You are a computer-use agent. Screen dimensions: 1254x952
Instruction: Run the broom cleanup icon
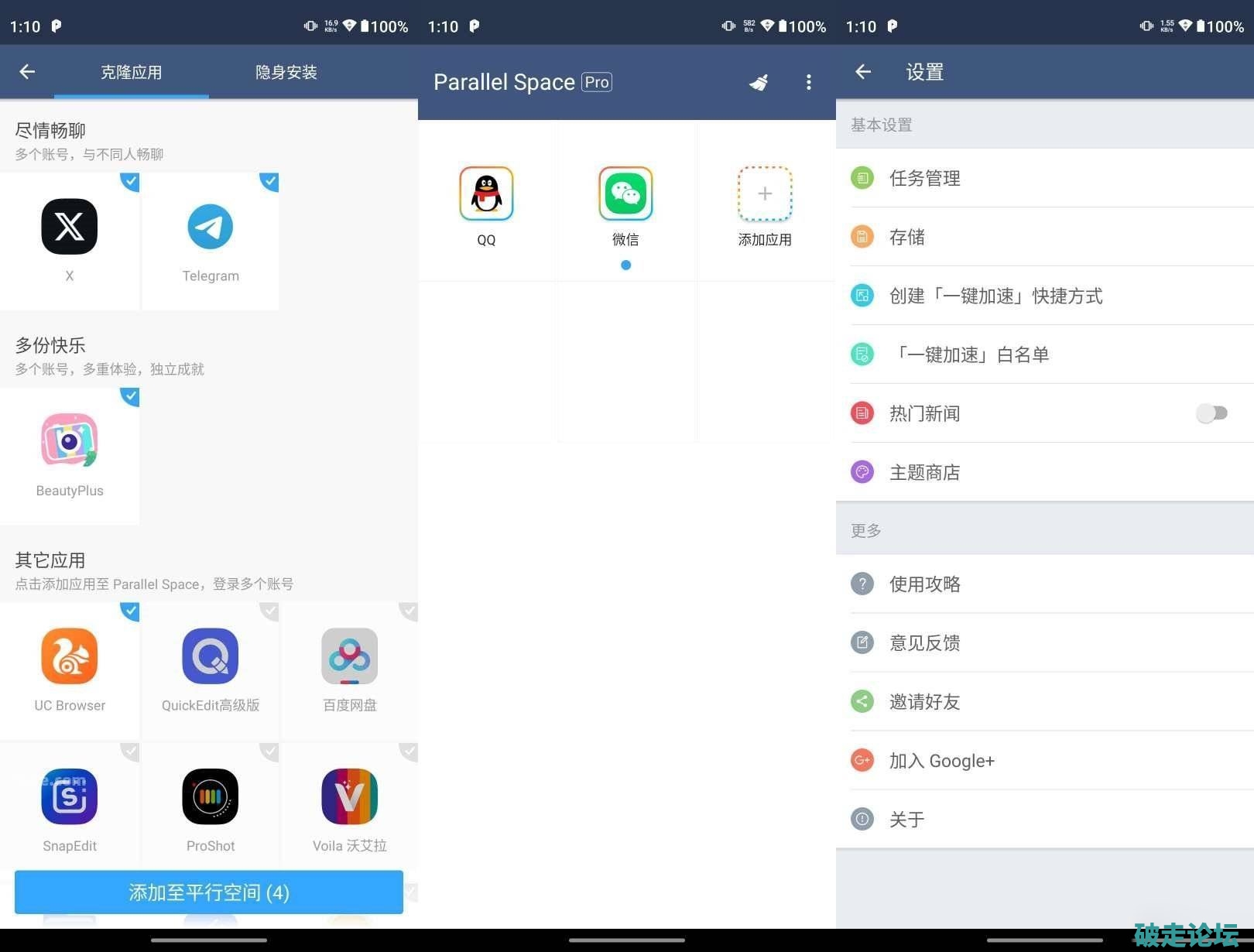click(x=759, y=82)
